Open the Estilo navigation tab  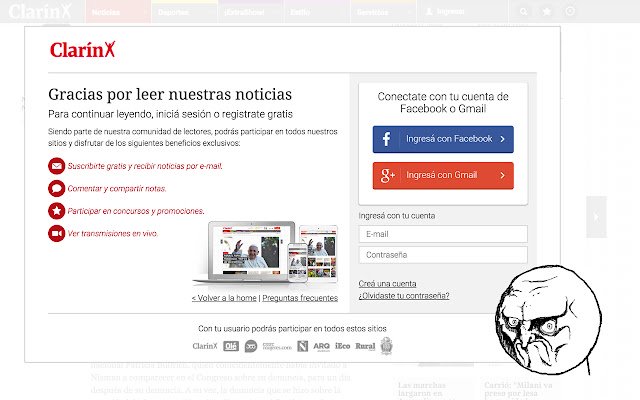tap(317, 12)
